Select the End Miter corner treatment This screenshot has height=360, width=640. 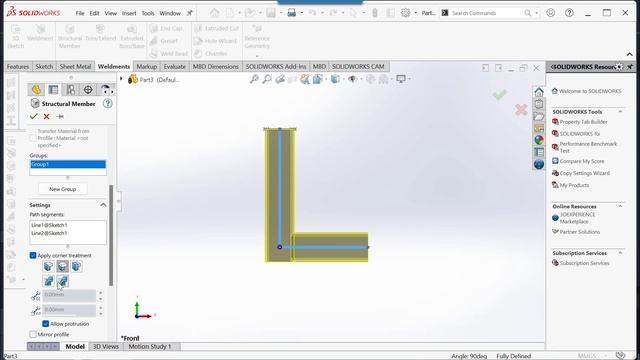pyautogui.click(x=48, y=267)
